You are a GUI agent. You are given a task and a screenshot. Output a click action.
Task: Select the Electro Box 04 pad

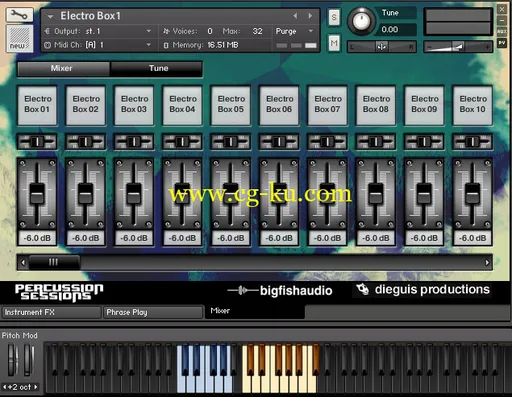(182, 105)
